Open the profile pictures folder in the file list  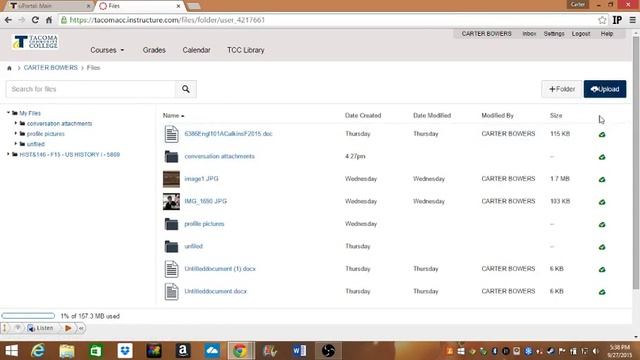204,224
